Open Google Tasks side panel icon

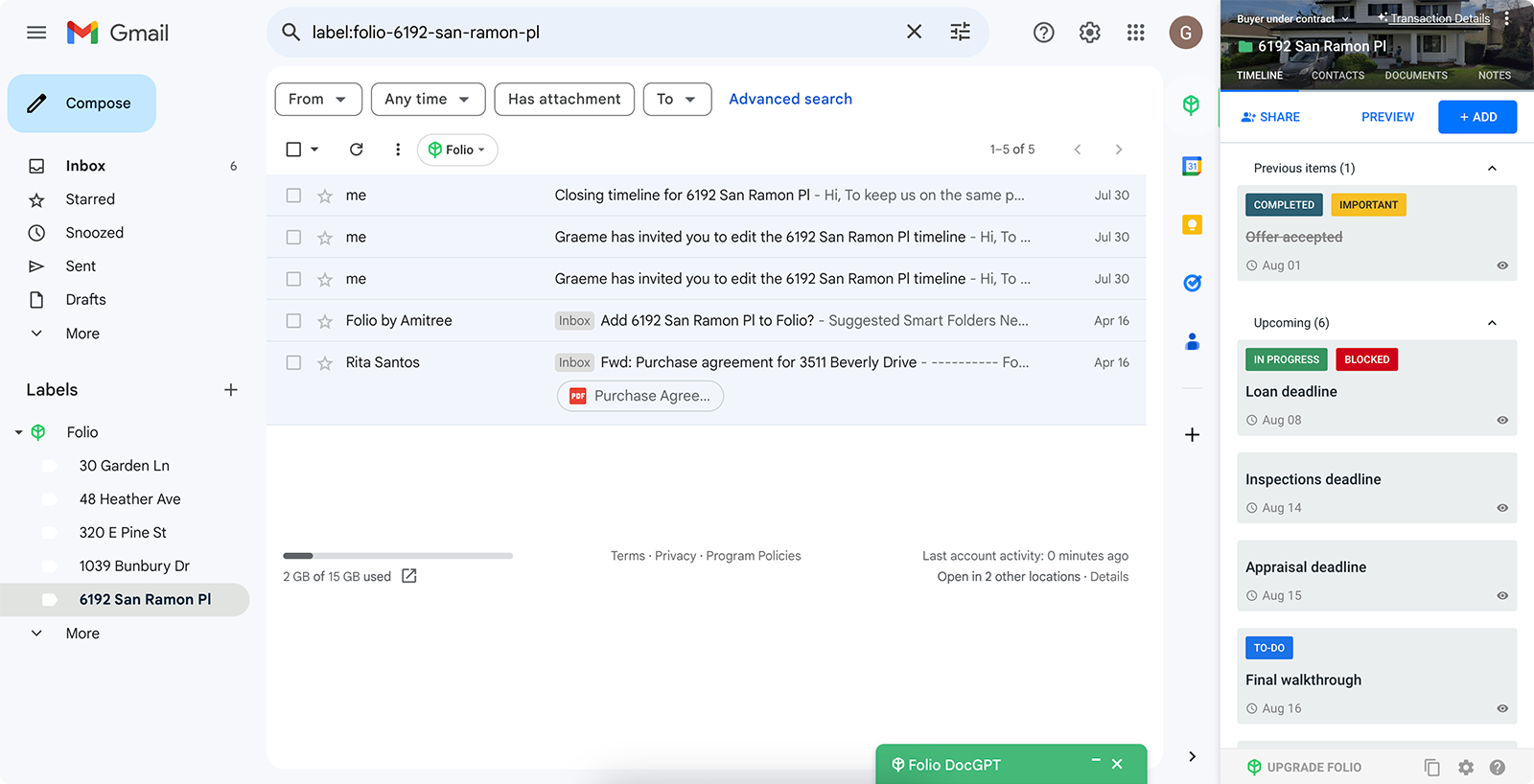tap(1192, 283)
